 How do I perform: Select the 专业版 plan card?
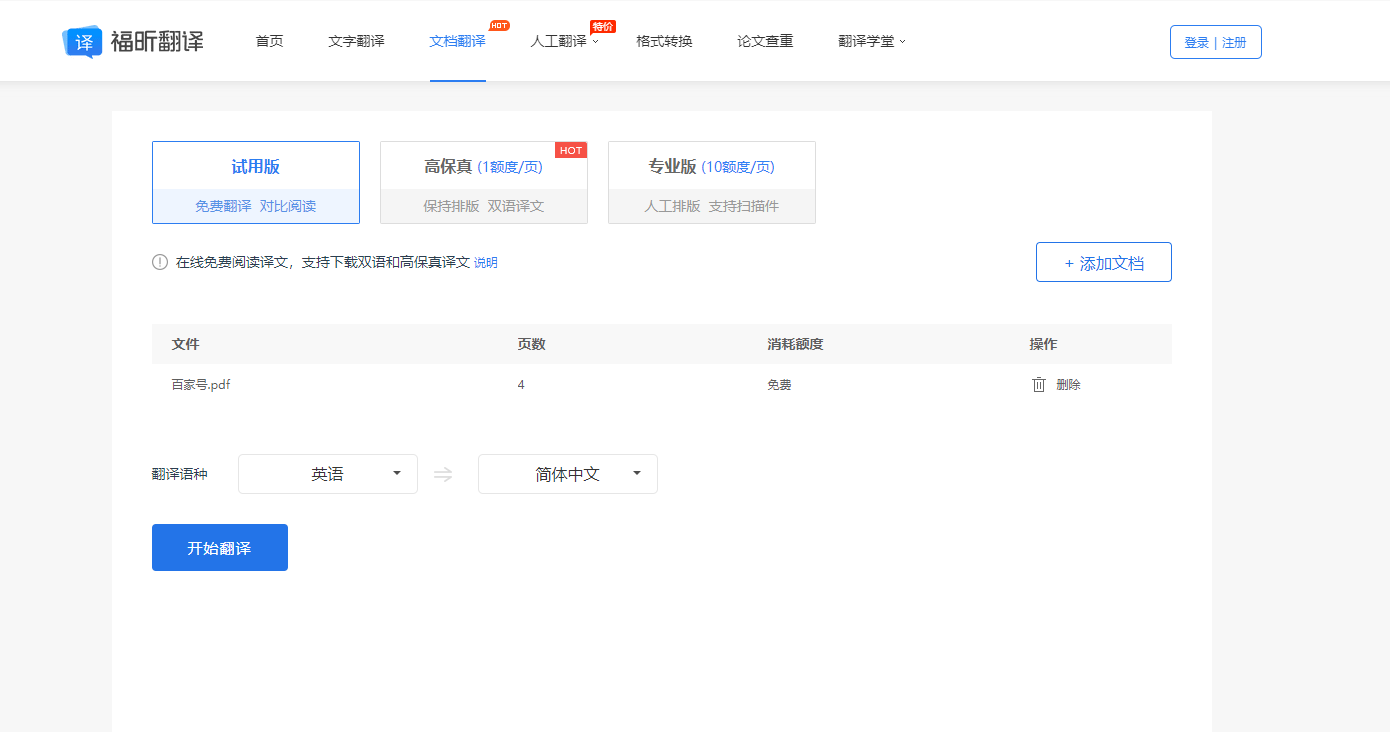point(712,182)
